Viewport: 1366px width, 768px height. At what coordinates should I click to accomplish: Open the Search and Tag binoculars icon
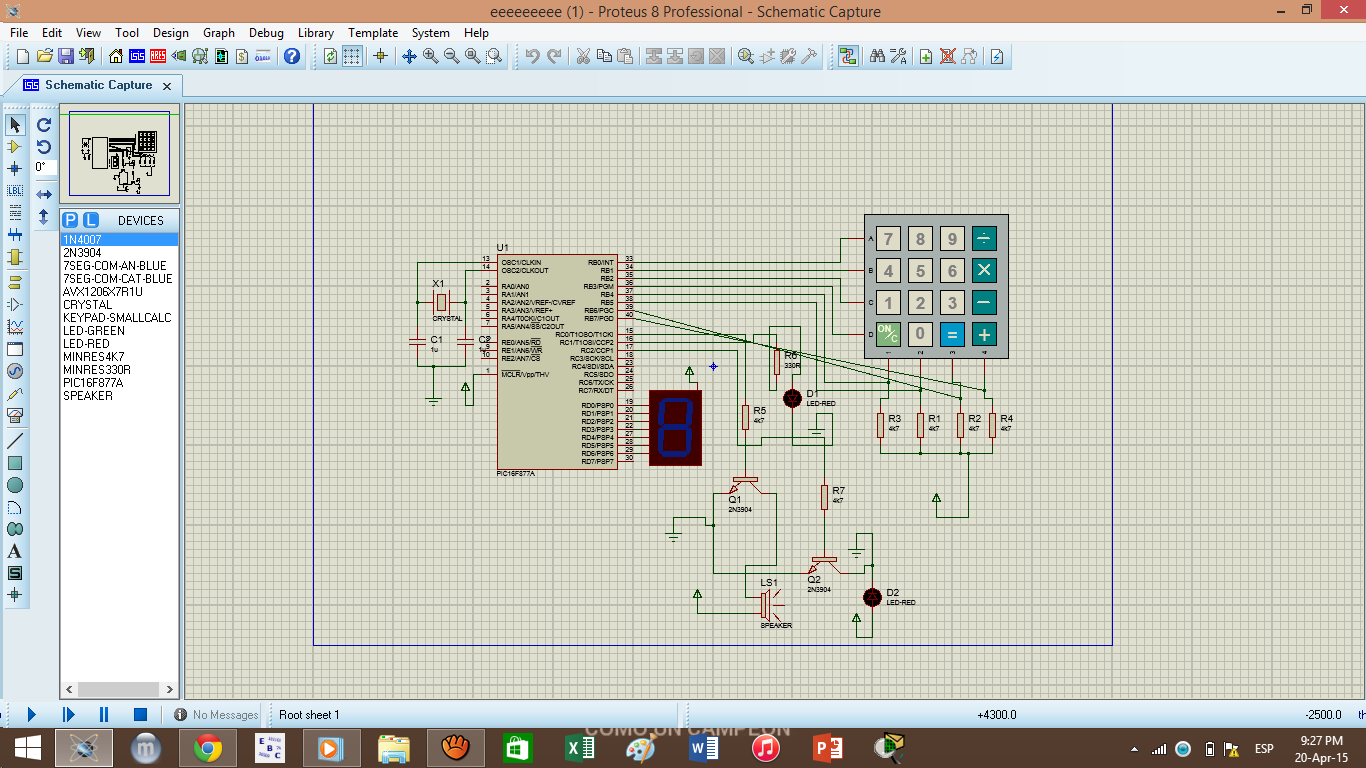[877, 56]
